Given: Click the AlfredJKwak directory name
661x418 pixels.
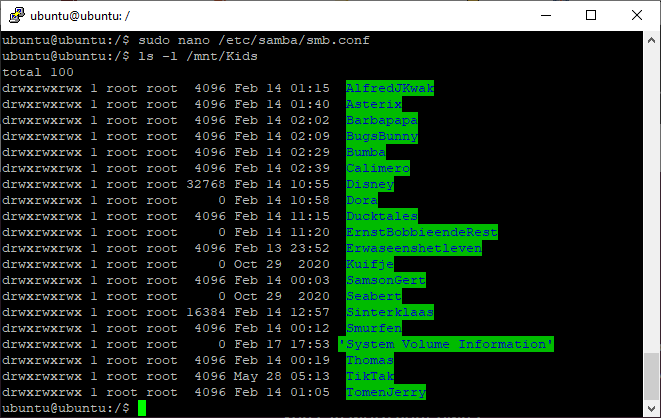Looking at the screenshot, I should (390, 88).
